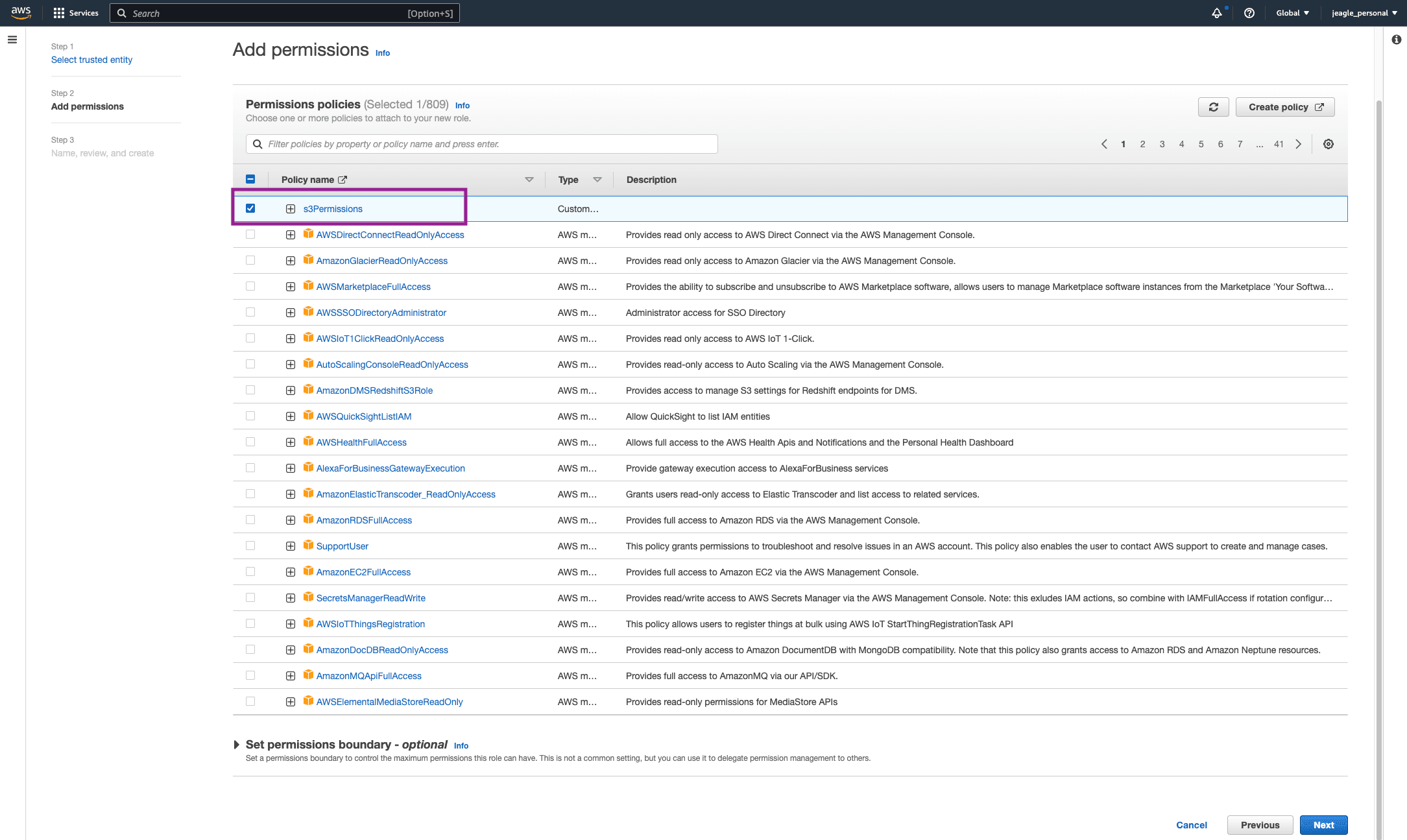1407x840 pixels.
Task: Toggle the select-all header checkbox
Action: pos(250,179)
